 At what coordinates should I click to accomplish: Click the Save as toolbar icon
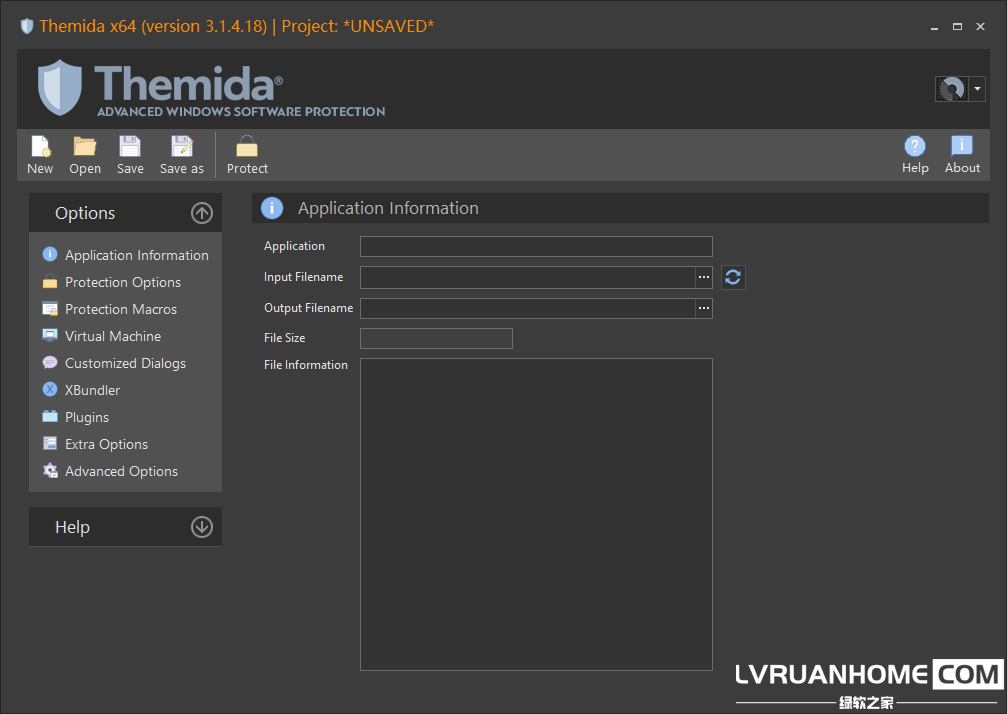[181, 147]
